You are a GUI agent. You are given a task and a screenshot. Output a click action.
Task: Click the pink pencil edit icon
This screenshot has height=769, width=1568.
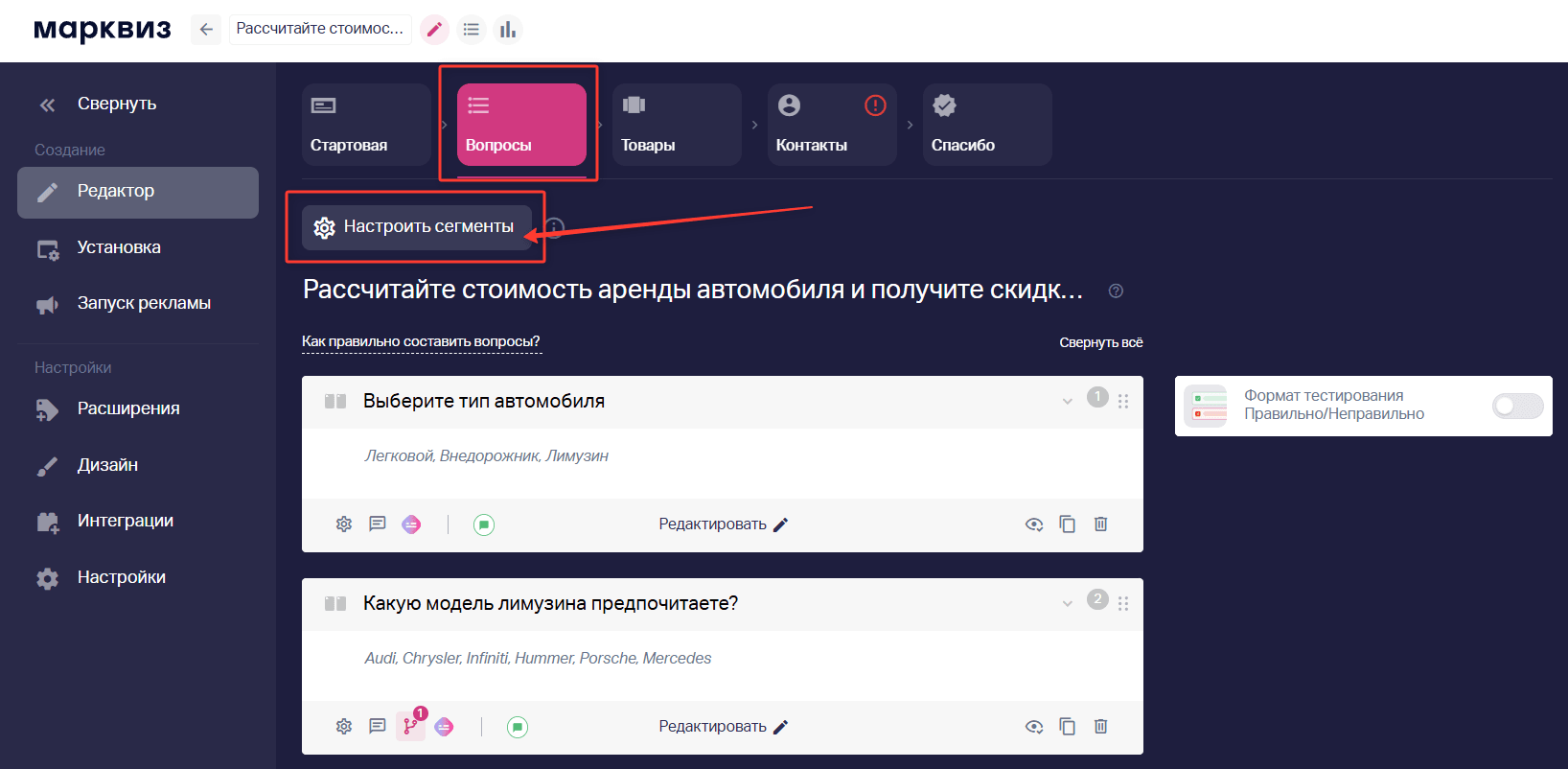(434, 30)
